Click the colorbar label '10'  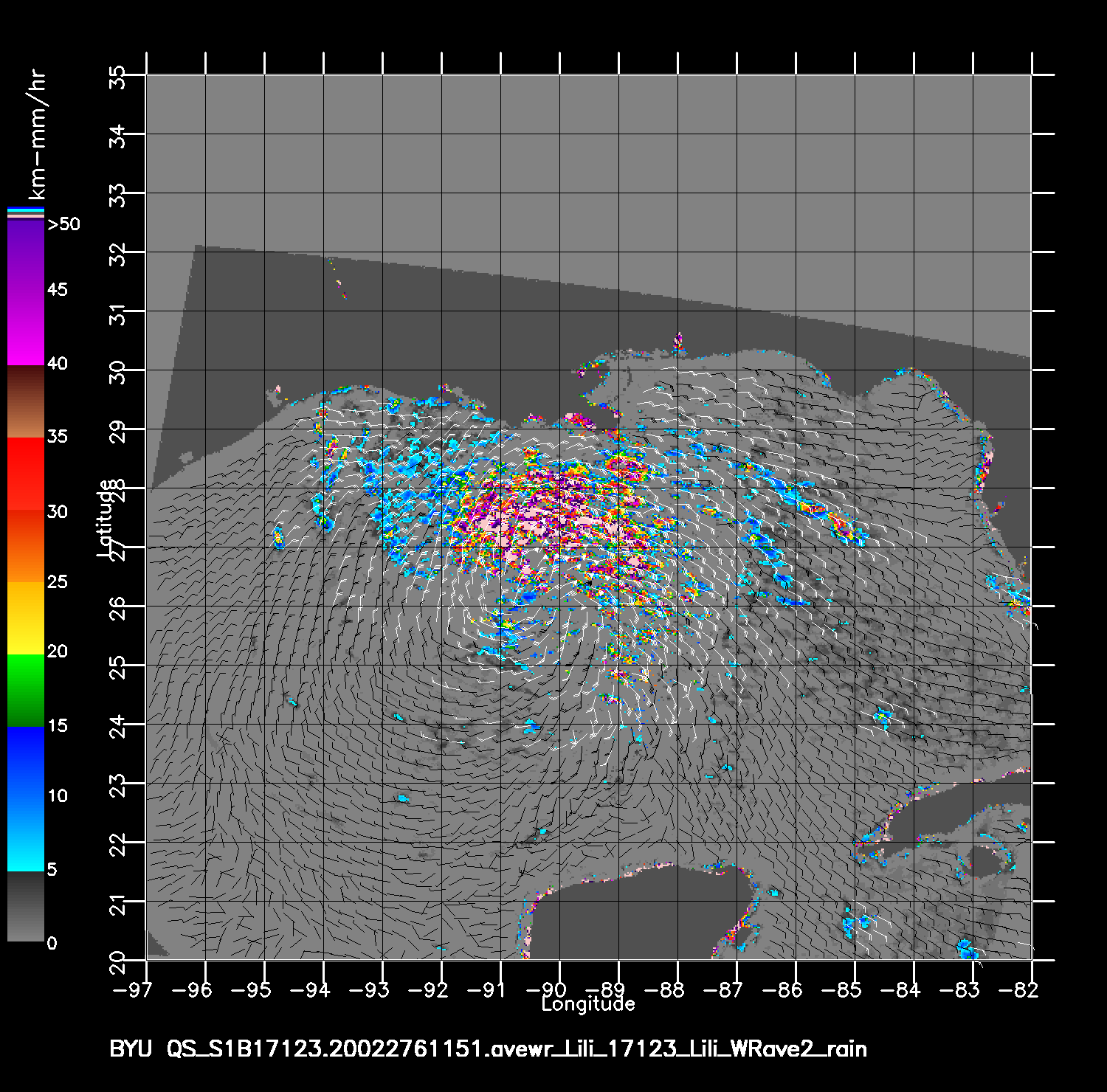pos(57,795)
